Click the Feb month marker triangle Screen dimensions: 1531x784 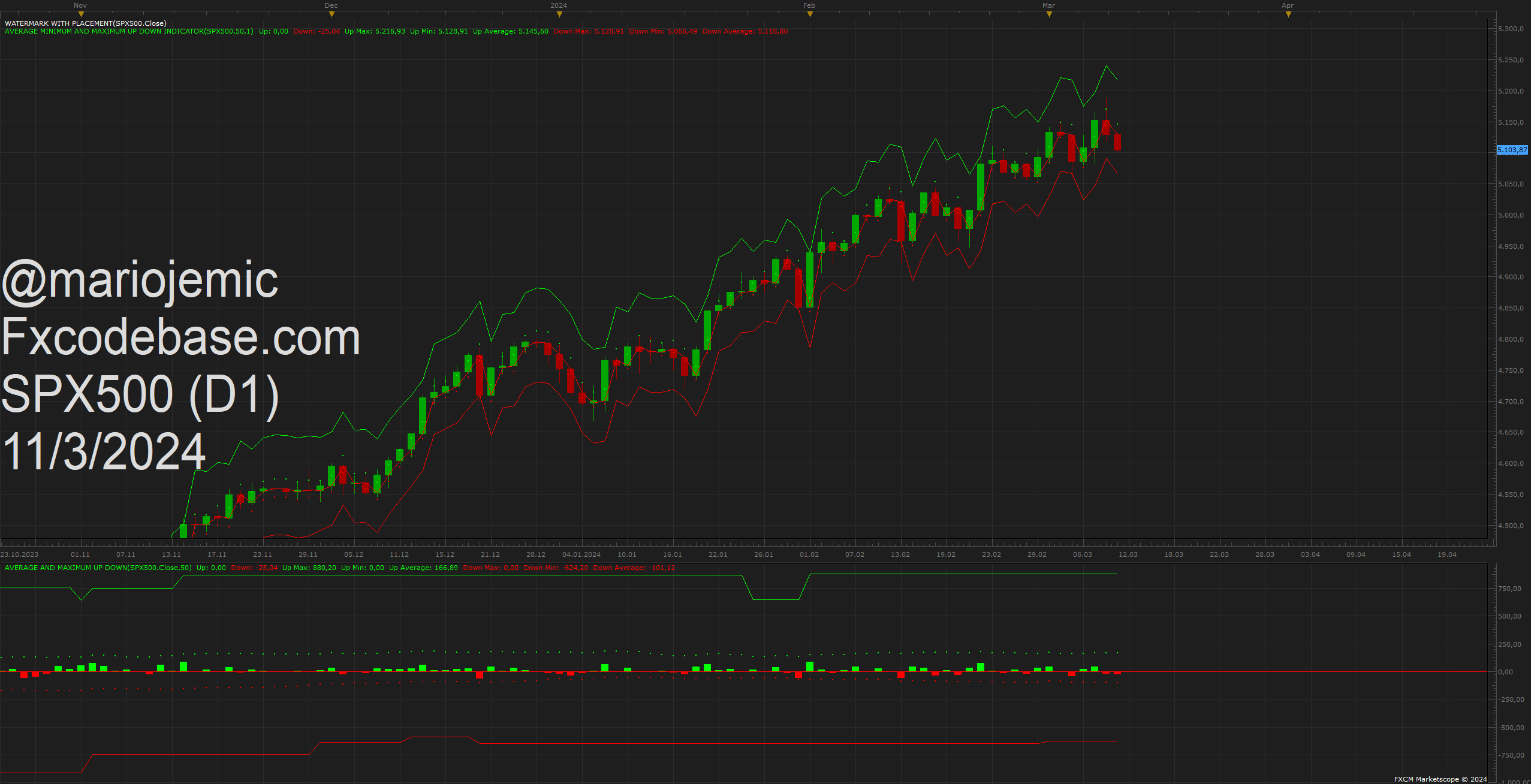click(810, 14)
